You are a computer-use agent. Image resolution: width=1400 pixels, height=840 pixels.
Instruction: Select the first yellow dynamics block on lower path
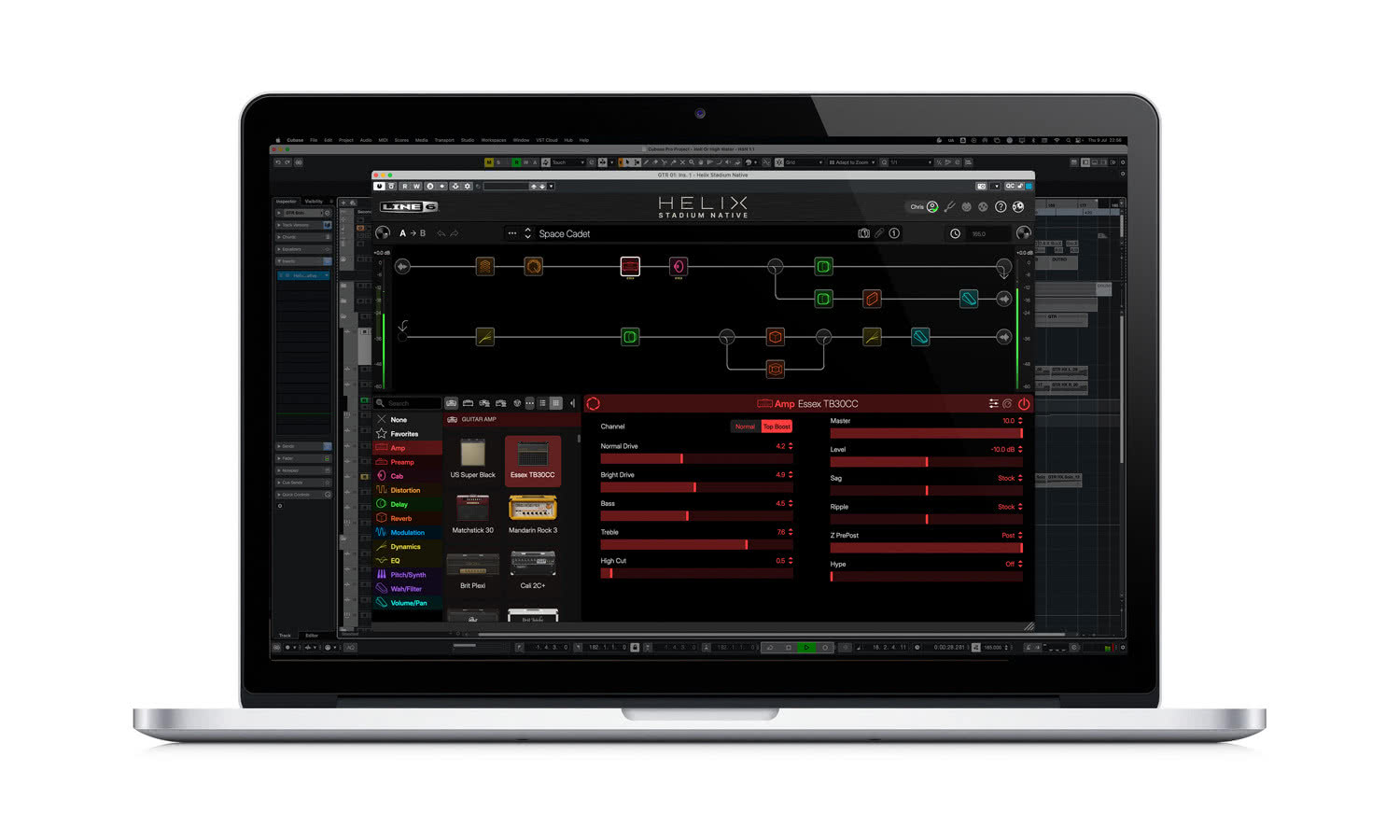point(484,337)
